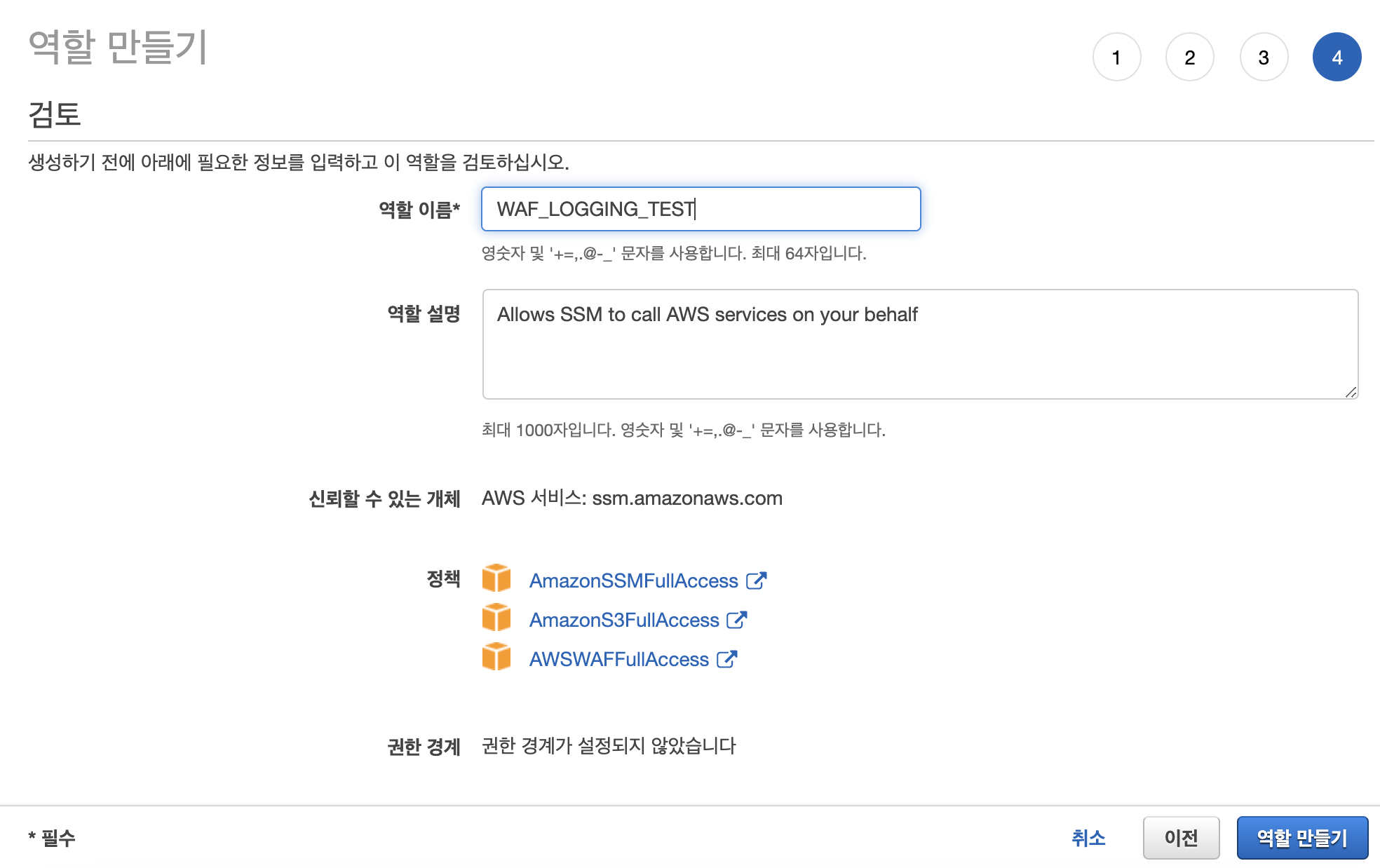Open the AmazonSSMFullAccess policy link
The height and width of the screenshot is (868, 1380).
(633, 580)
